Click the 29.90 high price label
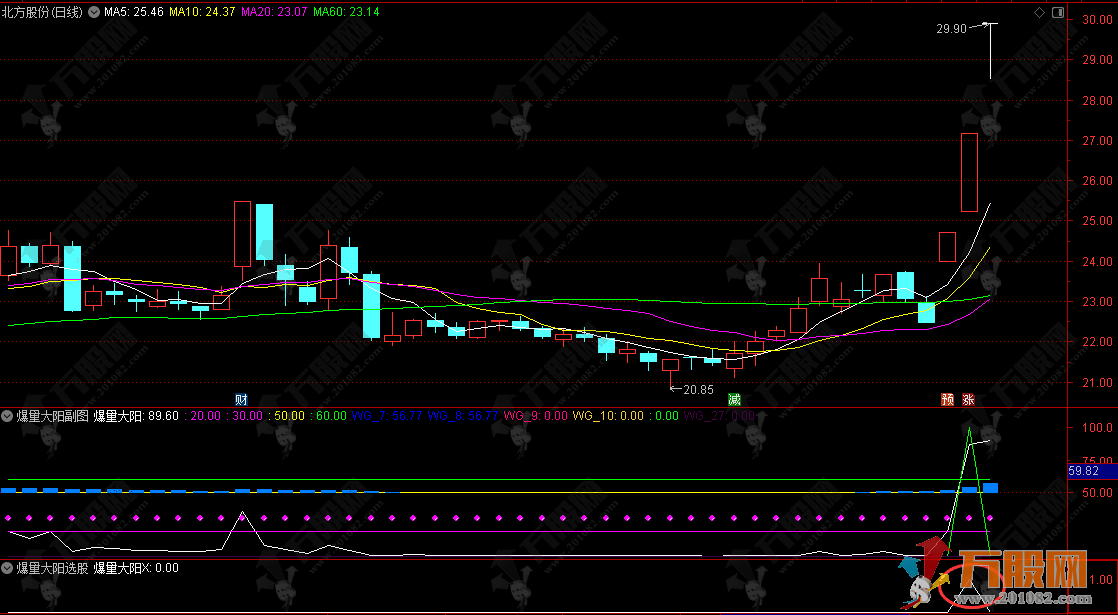The image size is (1118, 615). [951, 29]
